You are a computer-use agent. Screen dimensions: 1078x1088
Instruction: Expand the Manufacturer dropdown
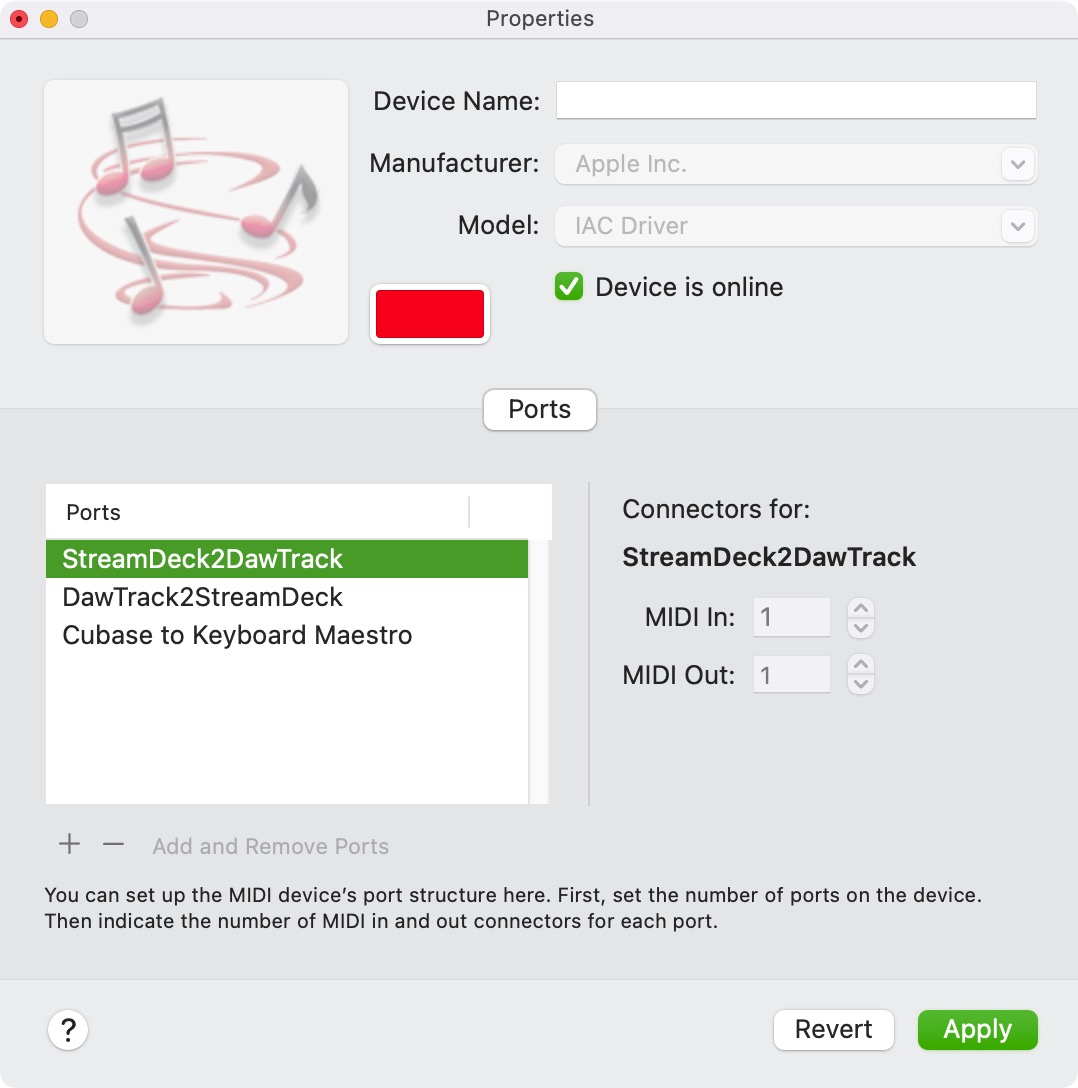coord(1018,164)
